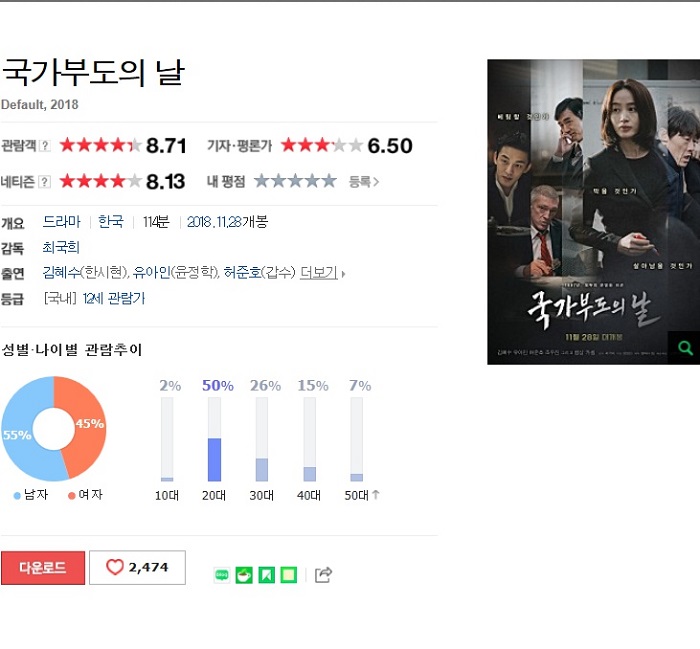Open the movie poster thumbnail
Viewport: 700px width, 649px height.
593,212
